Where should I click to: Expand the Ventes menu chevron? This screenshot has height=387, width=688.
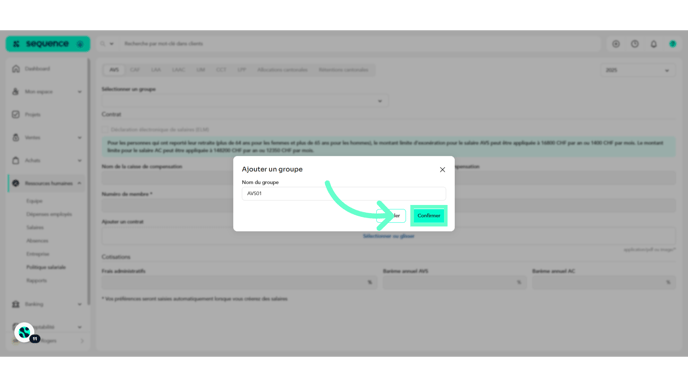(80, 138)
